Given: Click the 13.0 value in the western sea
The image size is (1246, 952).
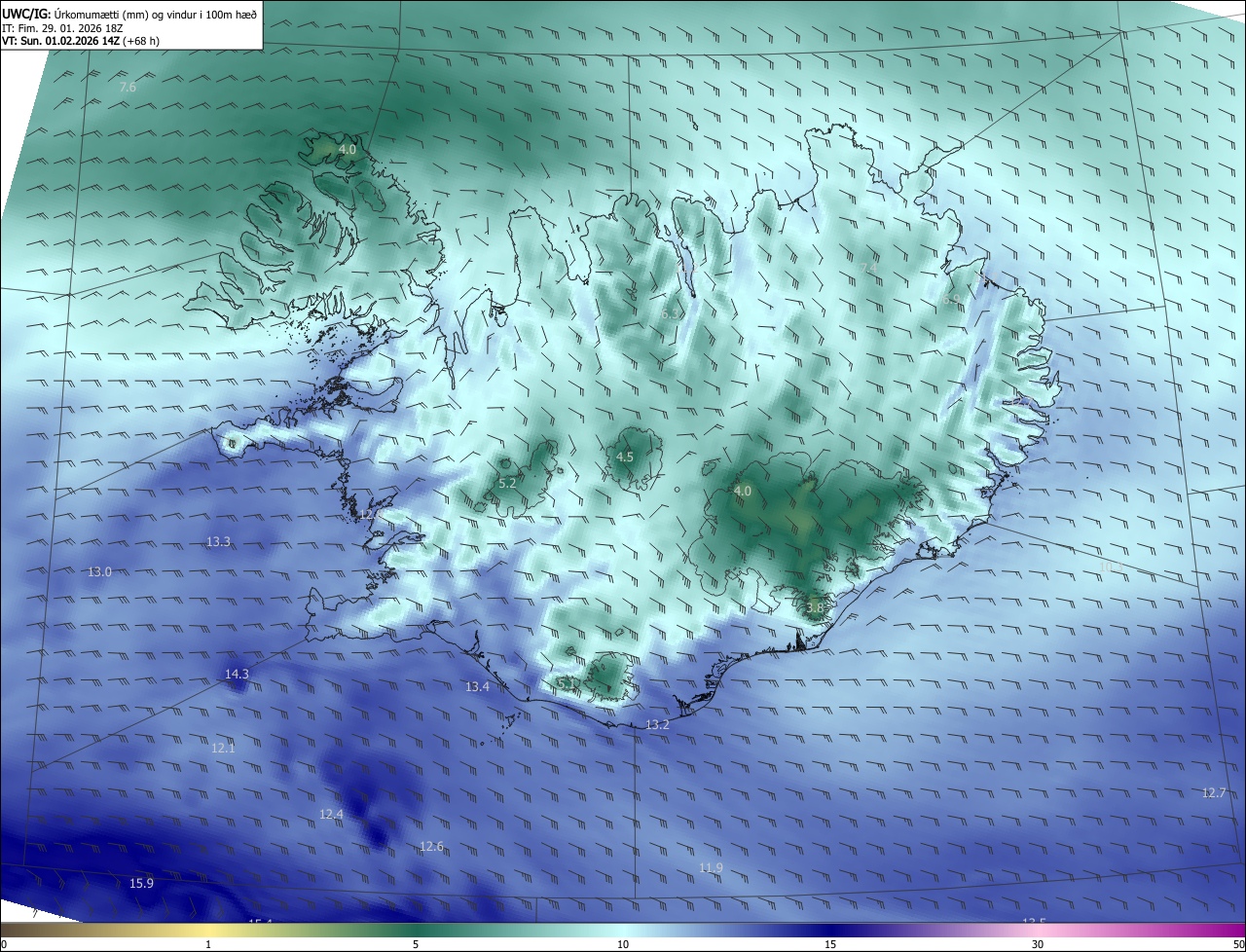Looking at the screenshot, I should 100,572.
